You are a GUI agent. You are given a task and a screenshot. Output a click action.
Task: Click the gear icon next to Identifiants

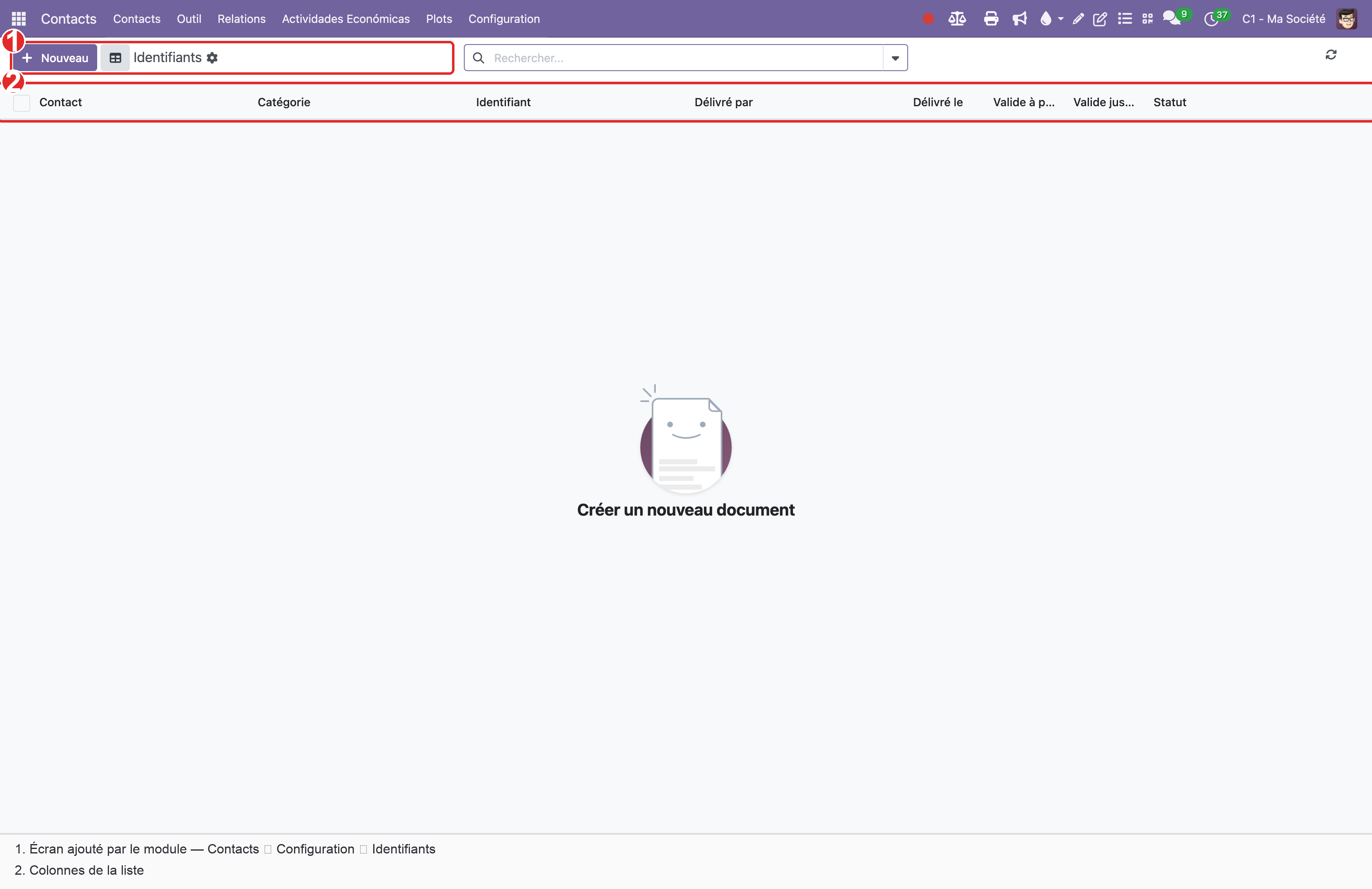tap(212, 58)
